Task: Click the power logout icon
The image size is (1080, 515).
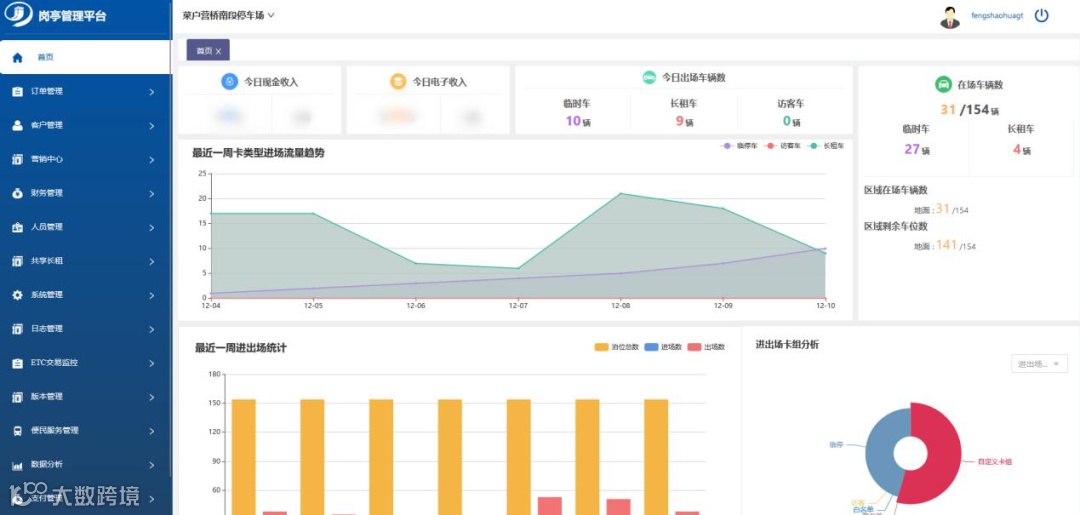Action: click(x=1041, y=16)
